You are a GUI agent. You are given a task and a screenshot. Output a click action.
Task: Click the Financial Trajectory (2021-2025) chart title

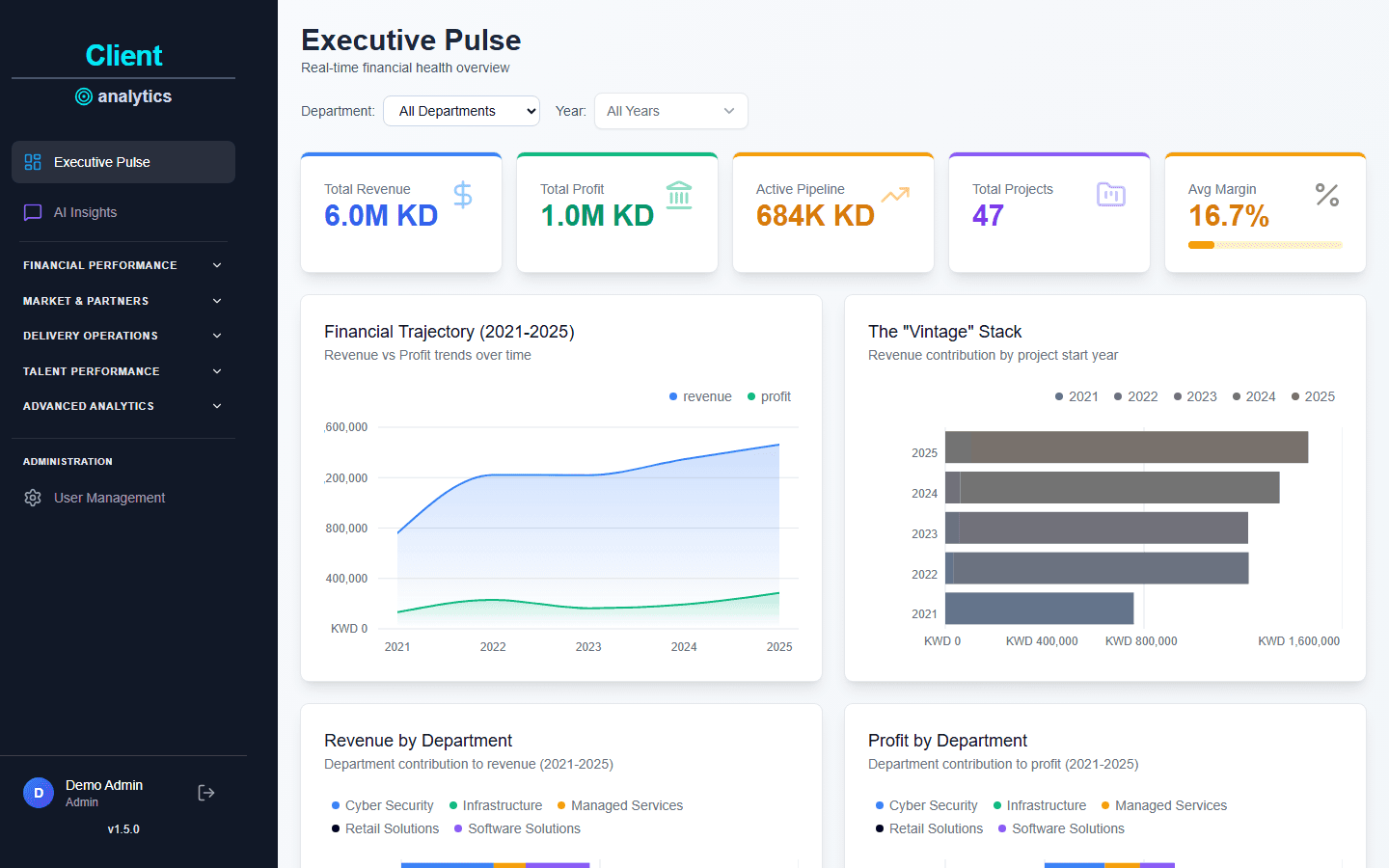(449, 332)
